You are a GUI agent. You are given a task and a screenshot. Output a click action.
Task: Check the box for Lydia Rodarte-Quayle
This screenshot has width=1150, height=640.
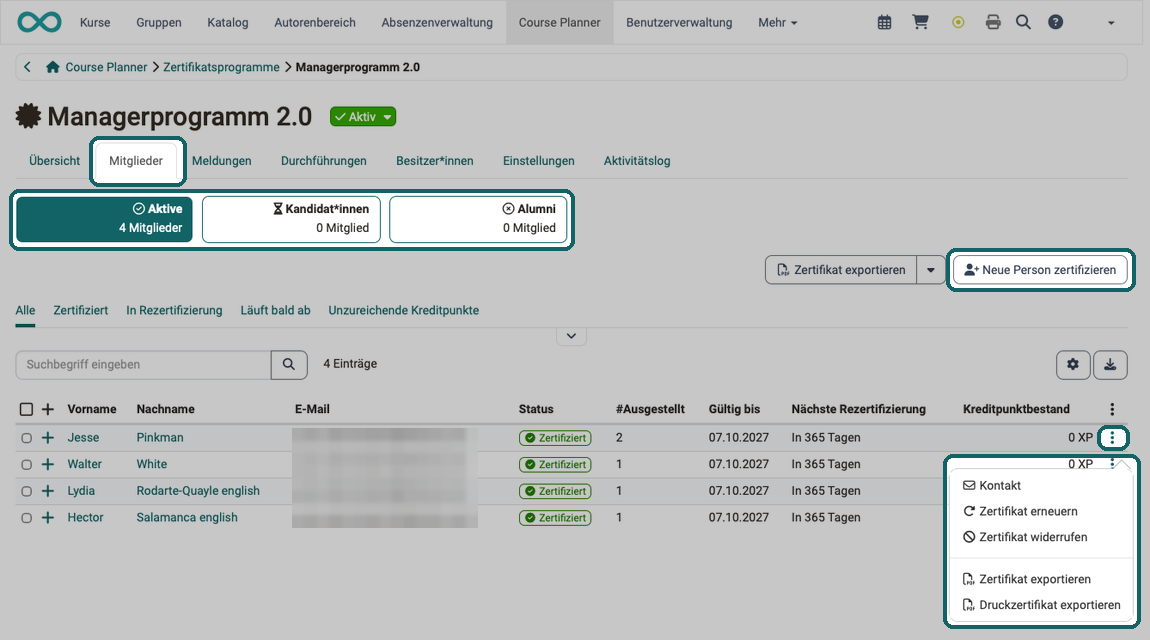26,491
